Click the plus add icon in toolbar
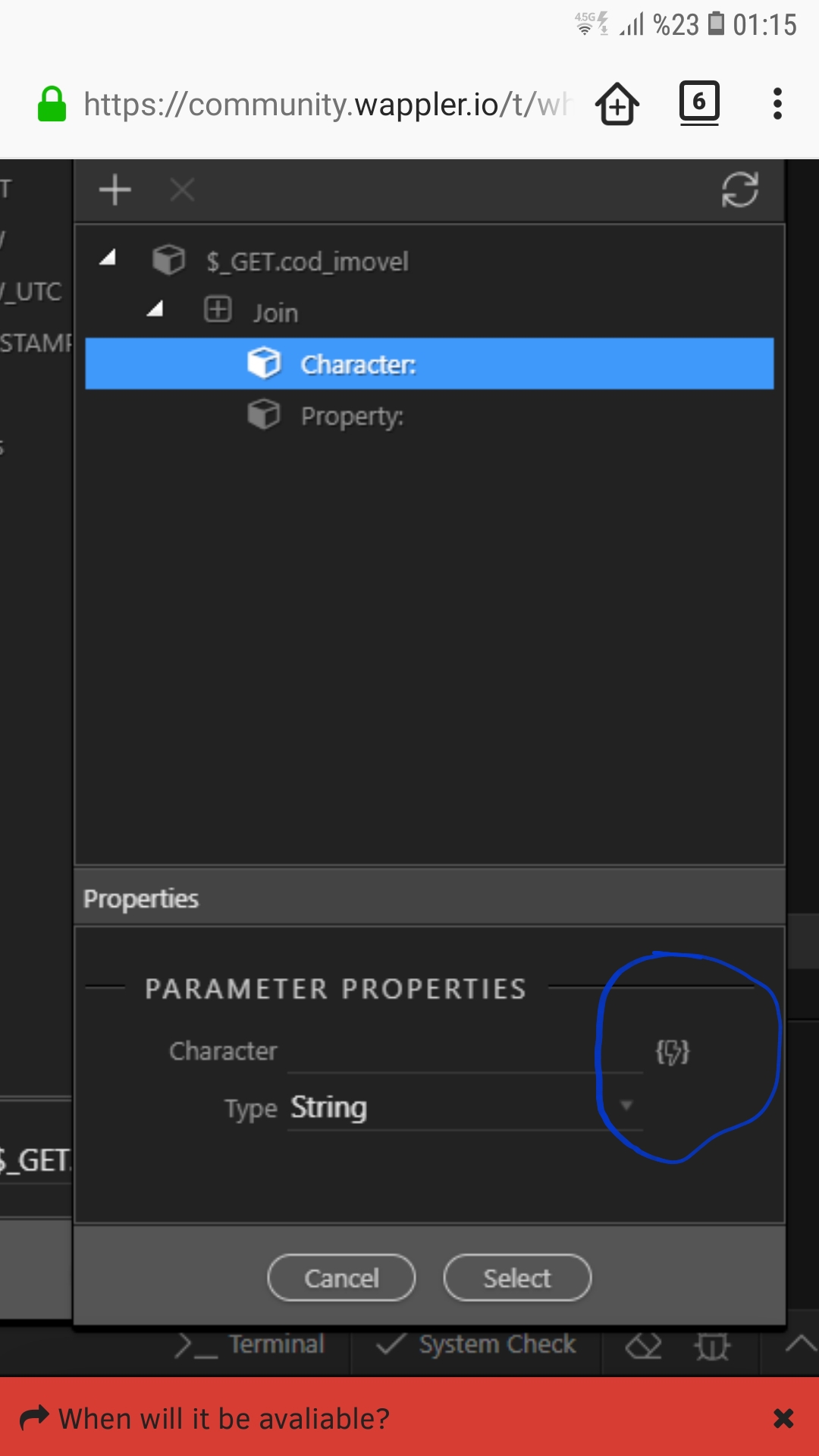819x1456 pixels. 115,190
